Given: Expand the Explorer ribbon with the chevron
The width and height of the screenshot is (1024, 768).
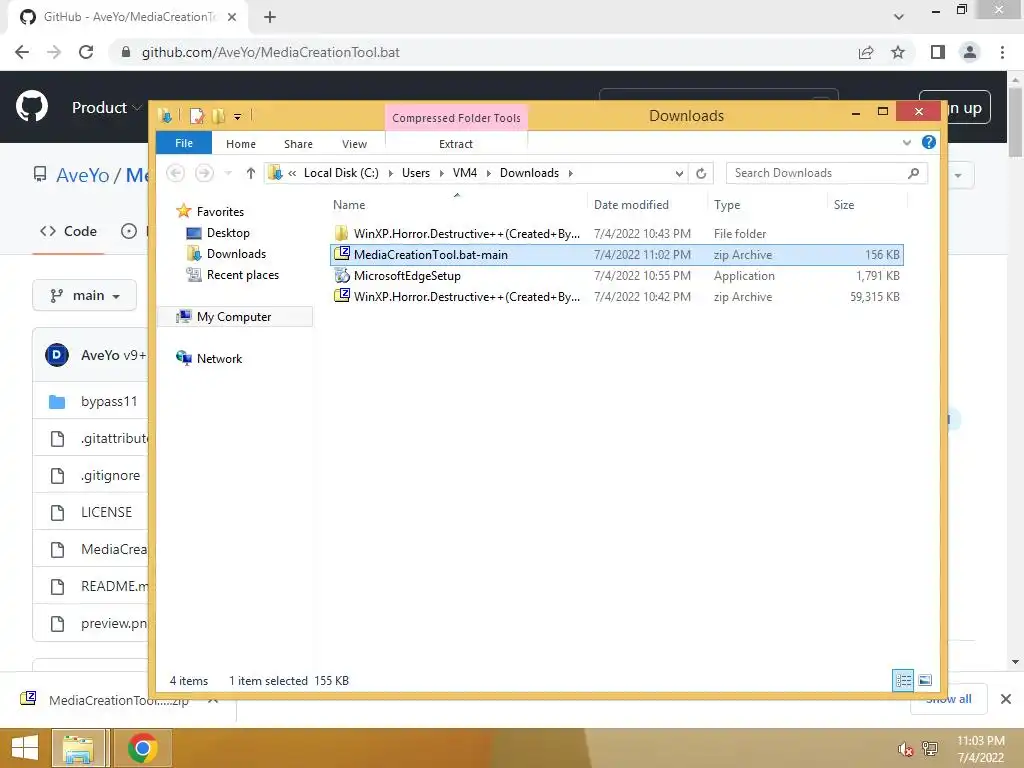Looking at the screenshot, I should 906,142.
